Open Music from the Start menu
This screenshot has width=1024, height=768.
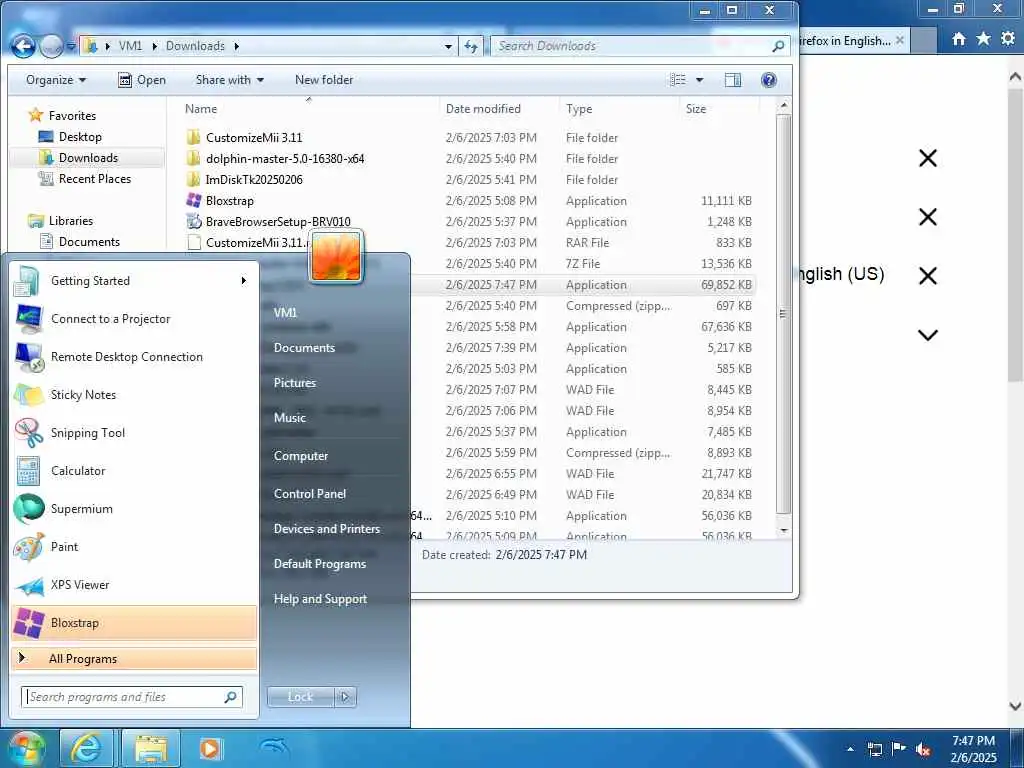(289, 418)
